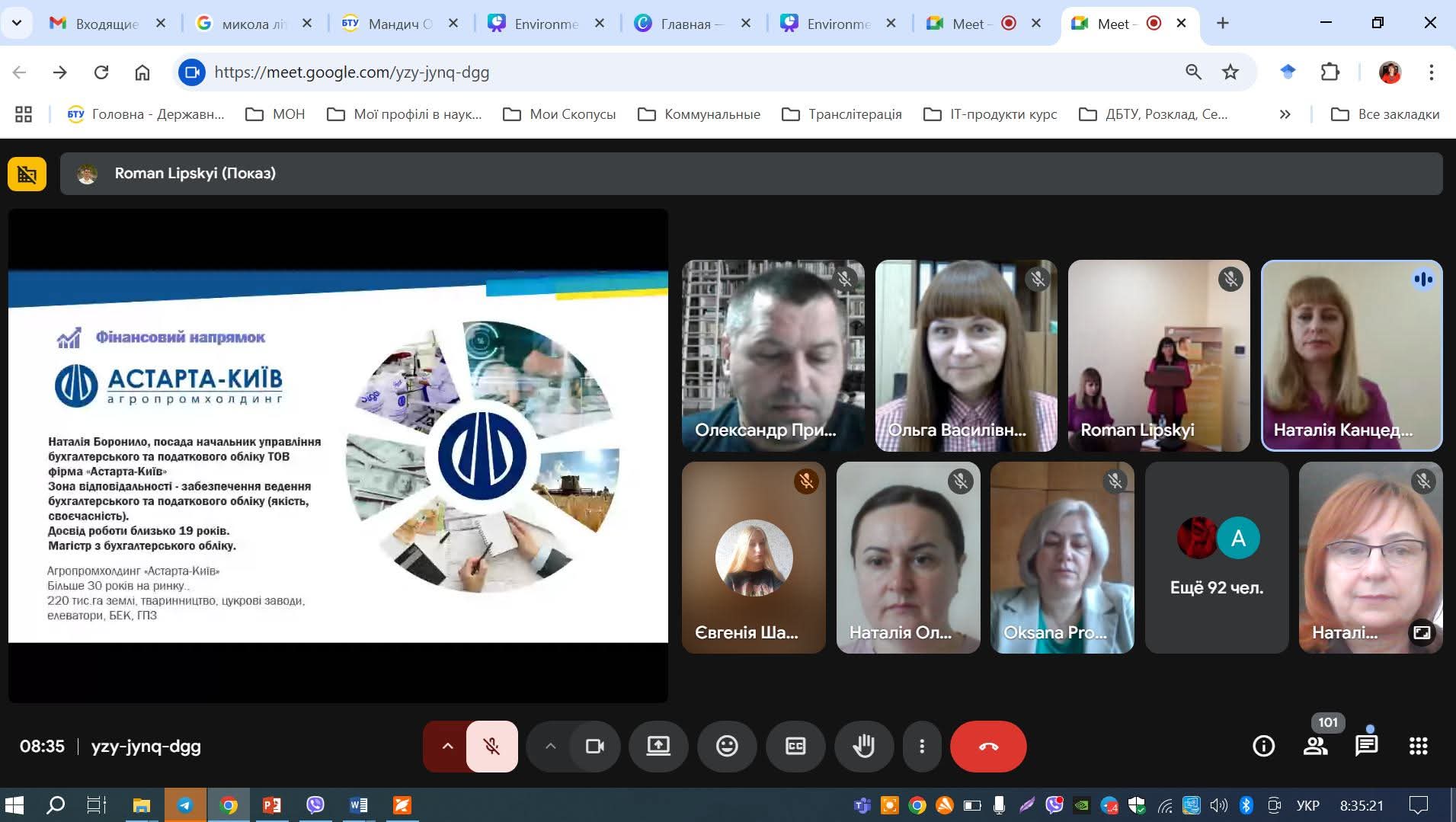The height and width of the screenshot is (822, 1456).
Task: Open the Транслітерація bookmarks folder
Action: tap(842, 114)
